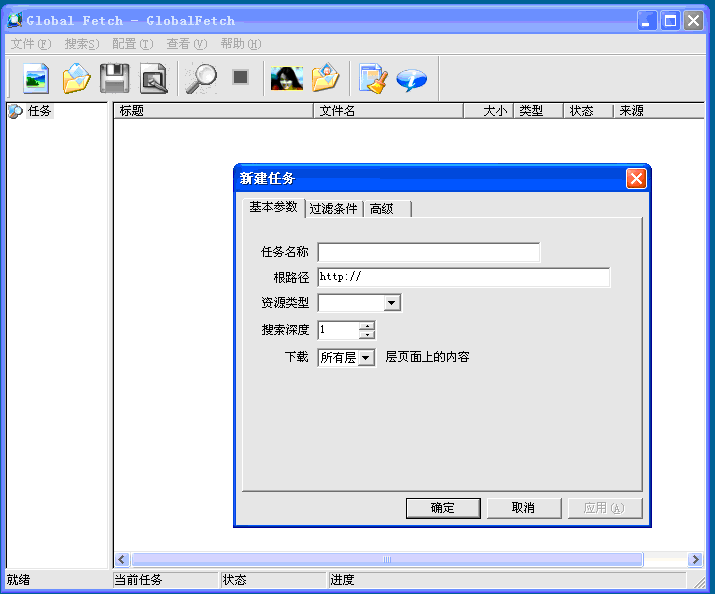Click the broom clean-up toolbar icon

pyautogui.click(x=373, y=78)
